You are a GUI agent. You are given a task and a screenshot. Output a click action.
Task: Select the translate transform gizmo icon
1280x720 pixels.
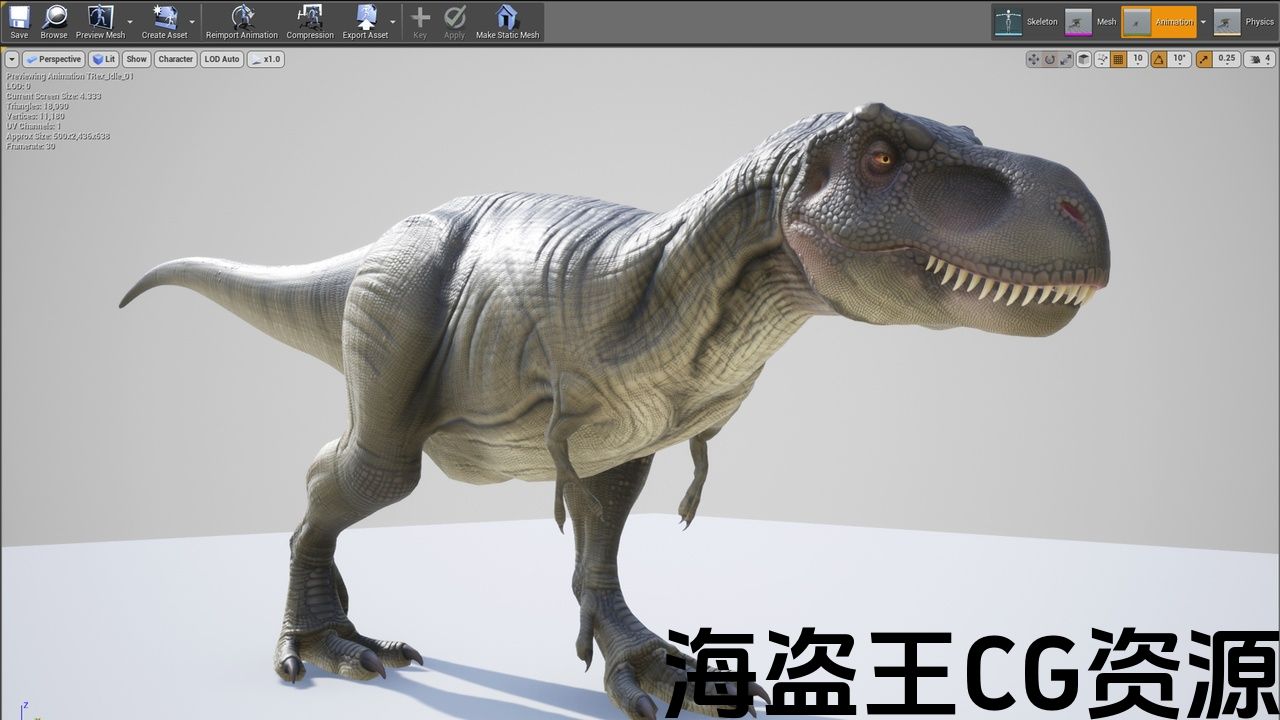tap(1034, 59)
